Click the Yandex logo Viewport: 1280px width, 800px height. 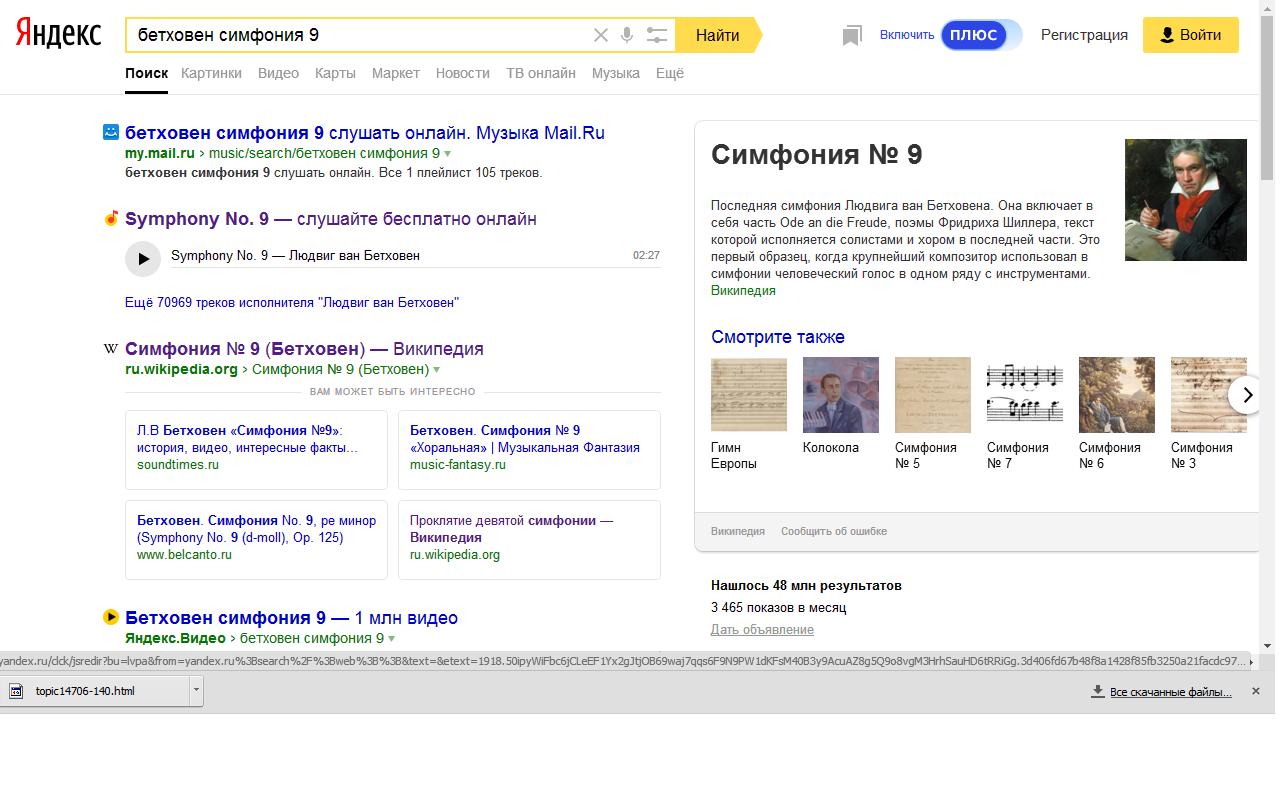tap(58, 34)
